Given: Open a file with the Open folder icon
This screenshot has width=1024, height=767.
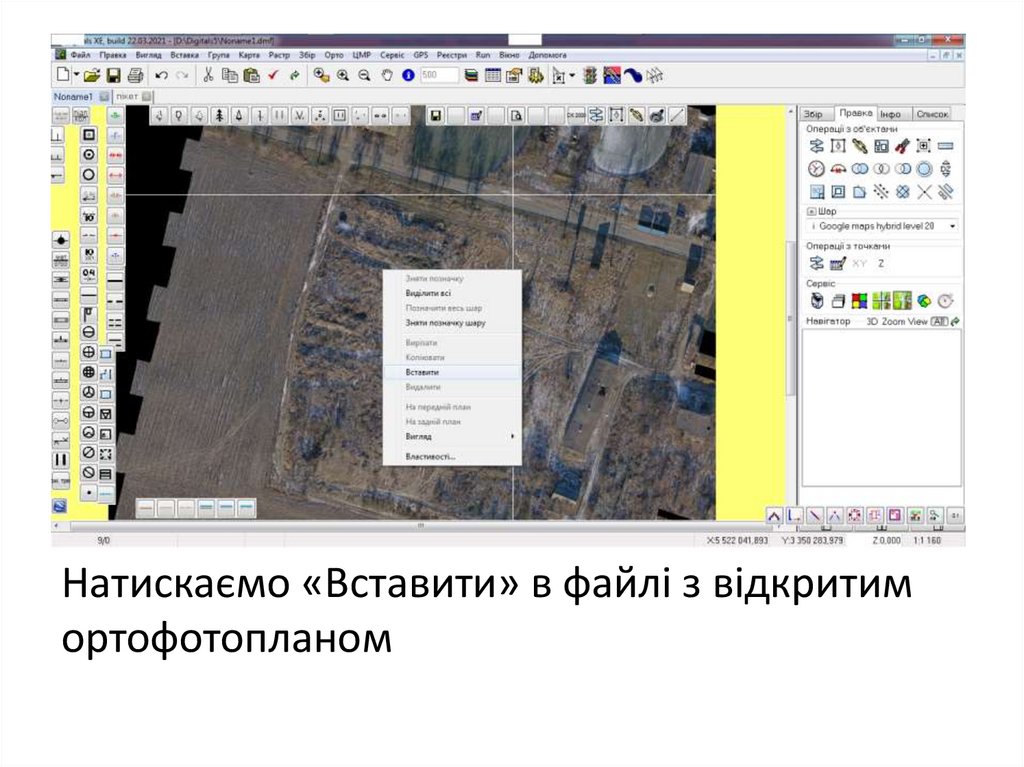Looking at the screenshot, I should coord(91,76).
